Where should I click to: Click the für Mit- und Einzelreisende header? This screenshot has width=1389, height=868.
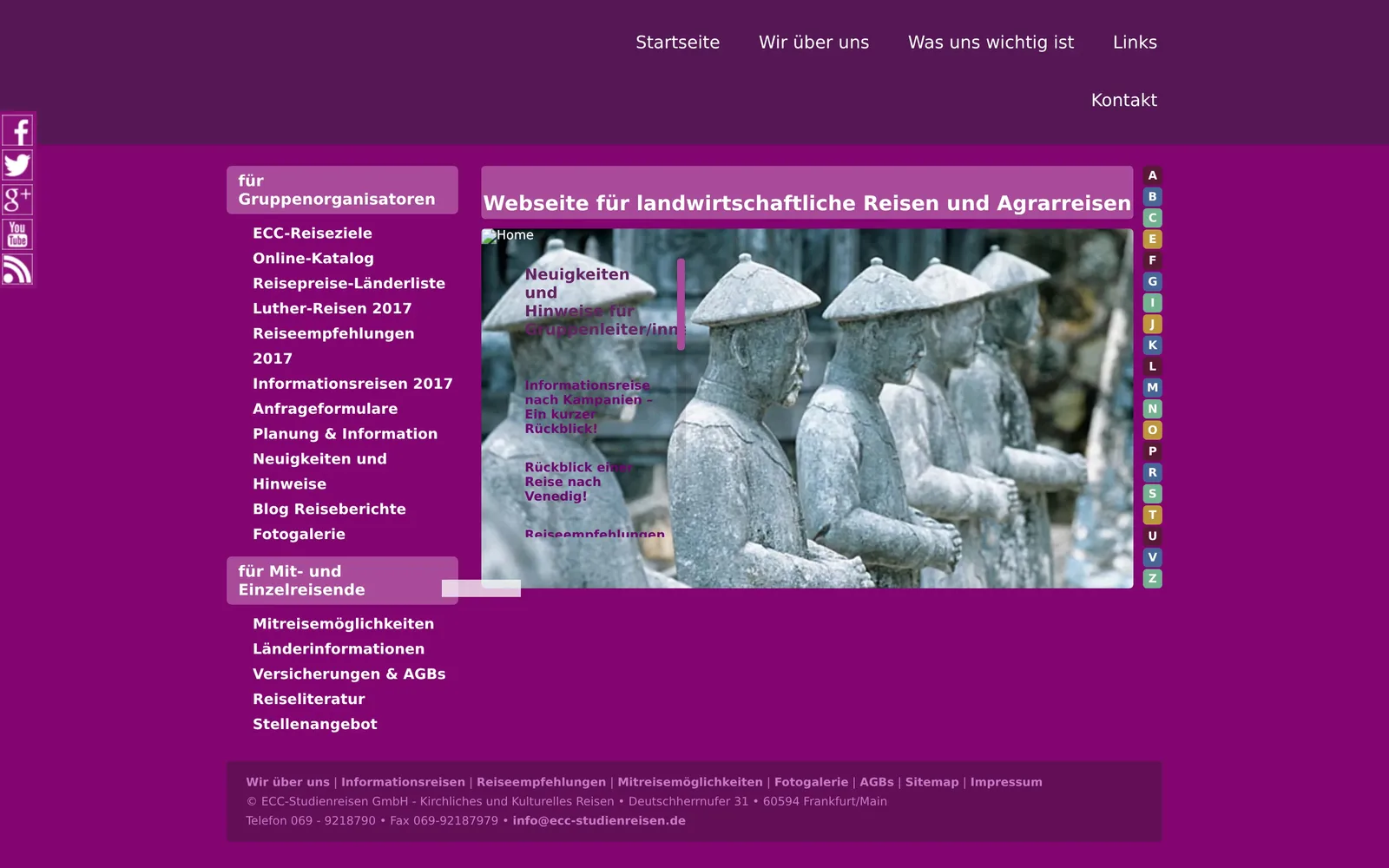(x=342, y=581)
